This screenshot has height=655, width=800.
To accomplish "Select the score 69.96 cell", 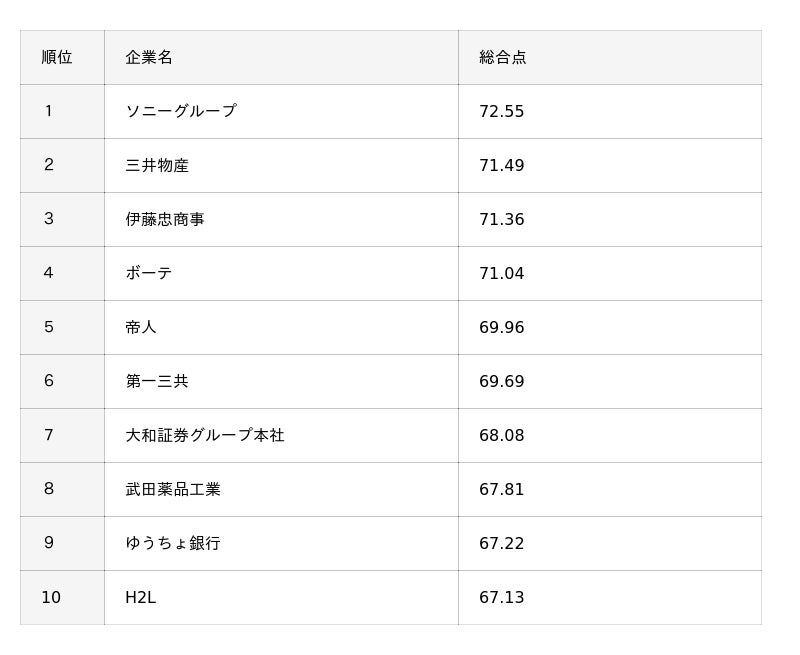I will click(x=502, y=327).
